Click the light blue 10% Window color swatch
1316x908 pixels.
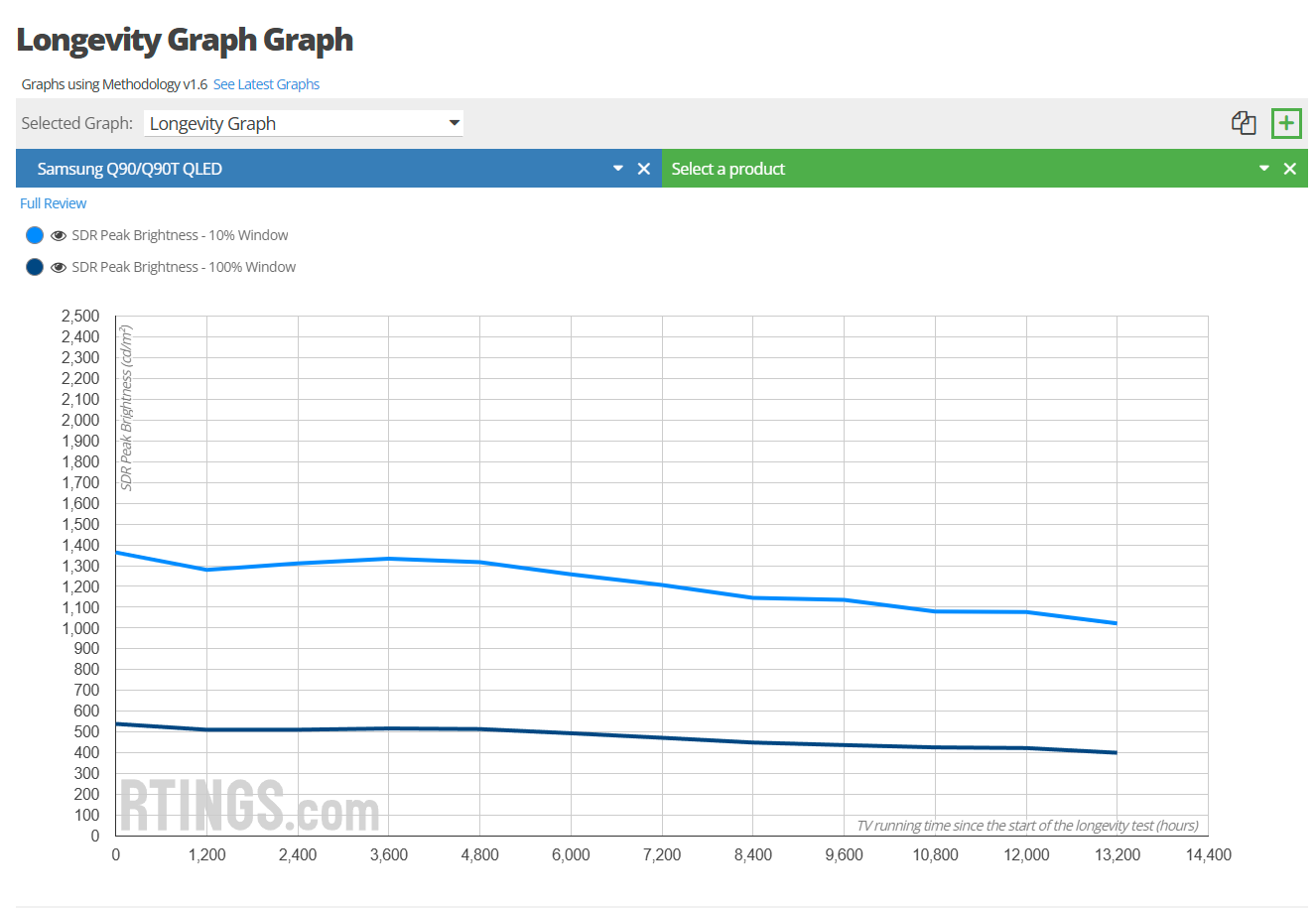[x=35, y=235]
